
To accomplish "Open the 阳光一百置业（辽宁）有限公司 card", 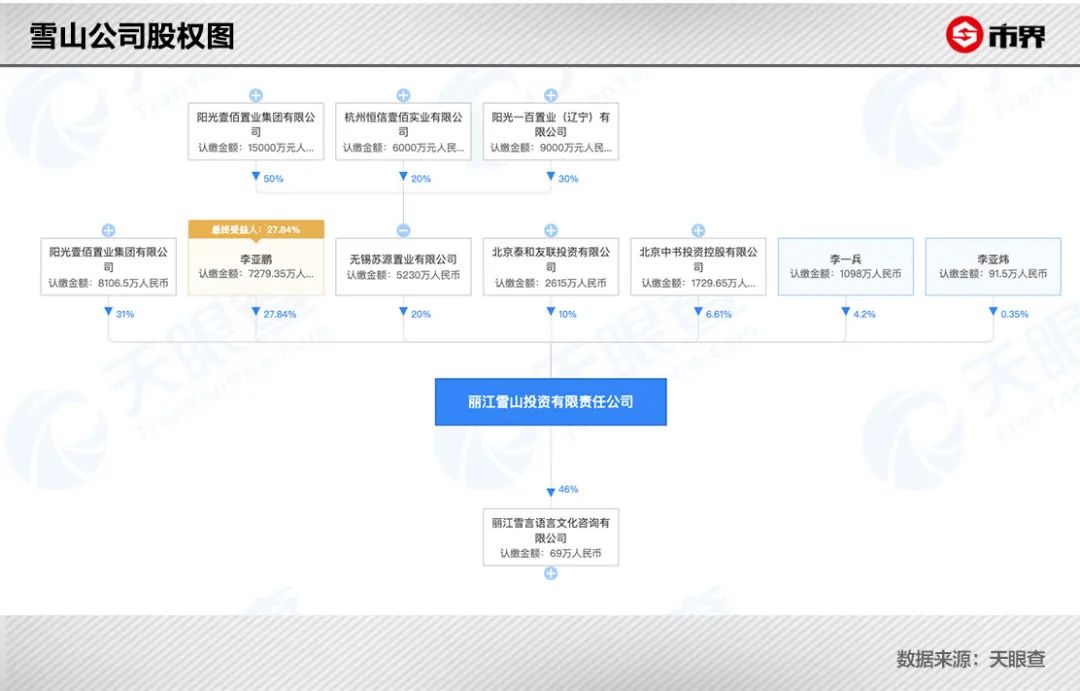I will (550, 132).
